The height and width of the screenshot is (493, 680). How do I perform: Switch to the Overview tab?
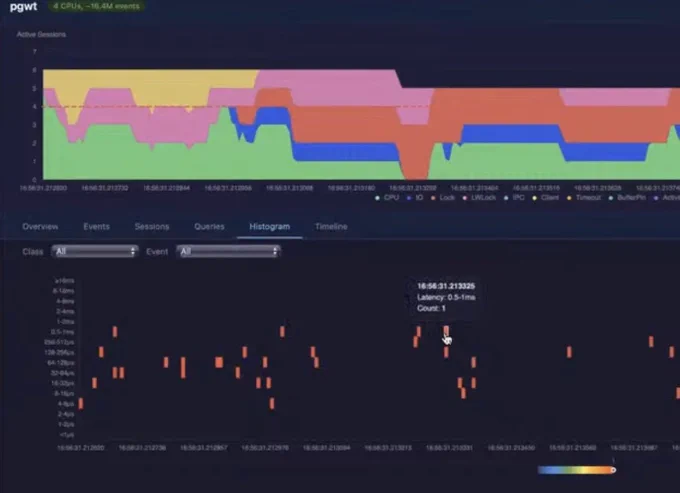point(40,227)
